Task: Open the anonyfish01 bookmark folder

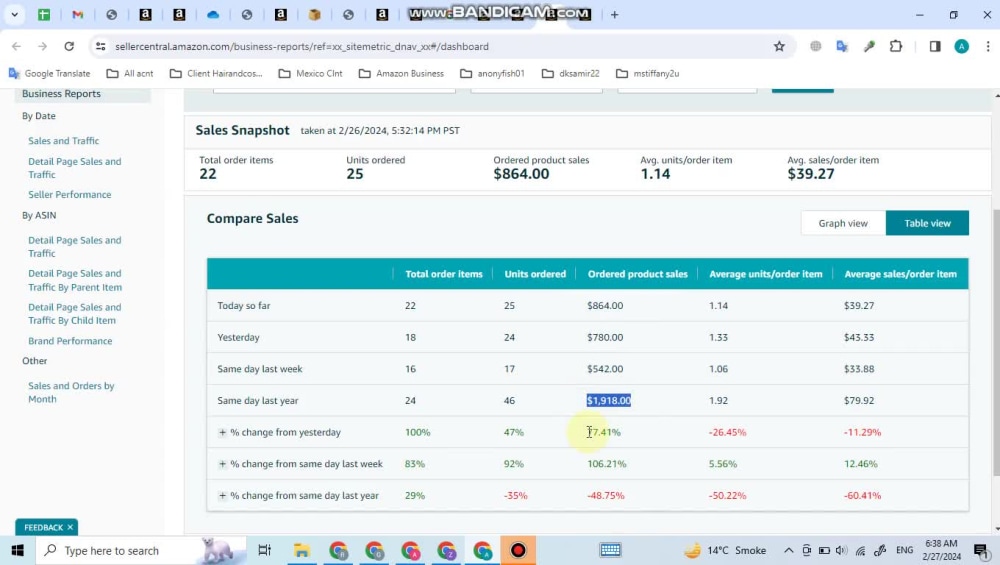Action: pyautogui.click(x=492, y=73)
